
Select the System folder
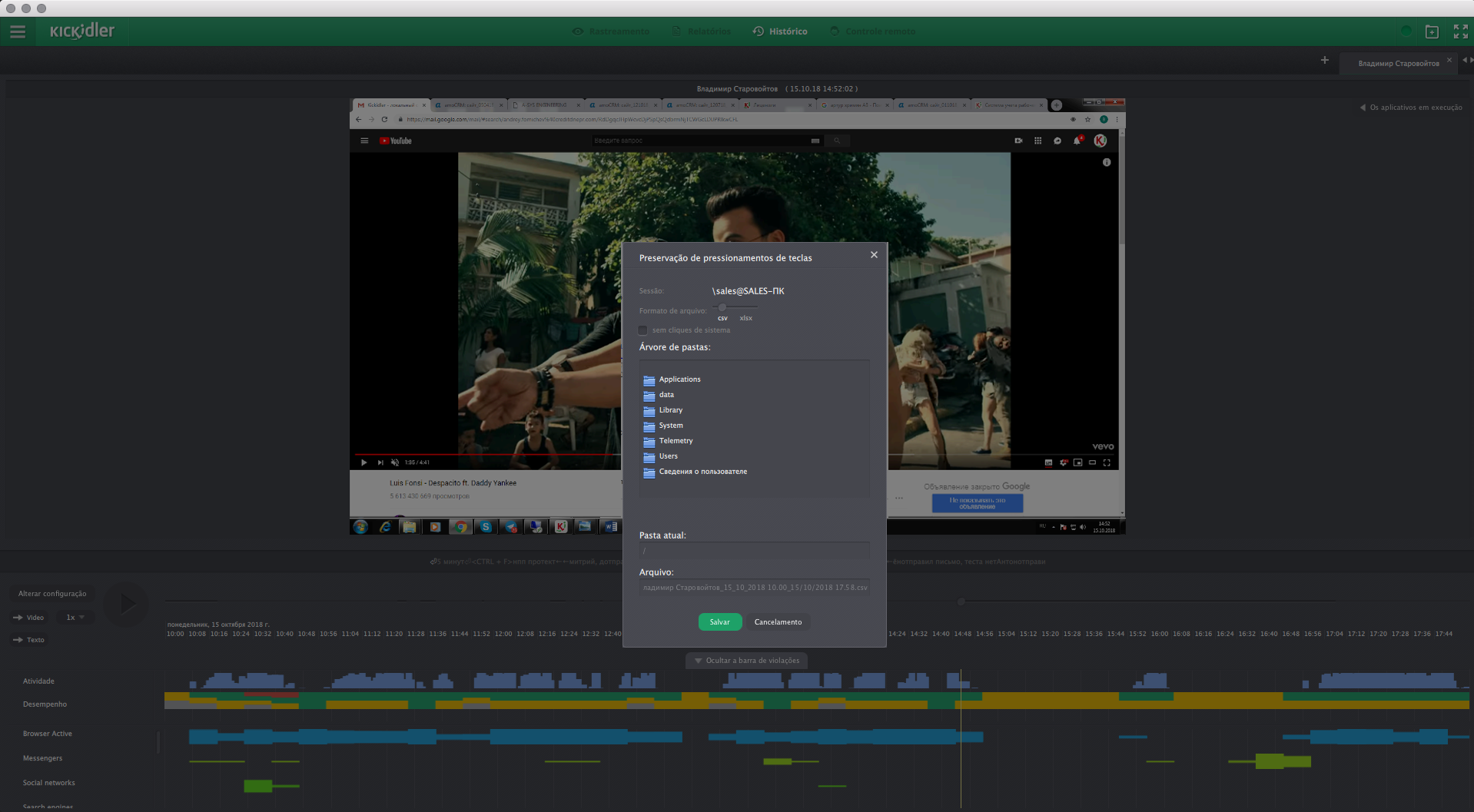(671, 426)
